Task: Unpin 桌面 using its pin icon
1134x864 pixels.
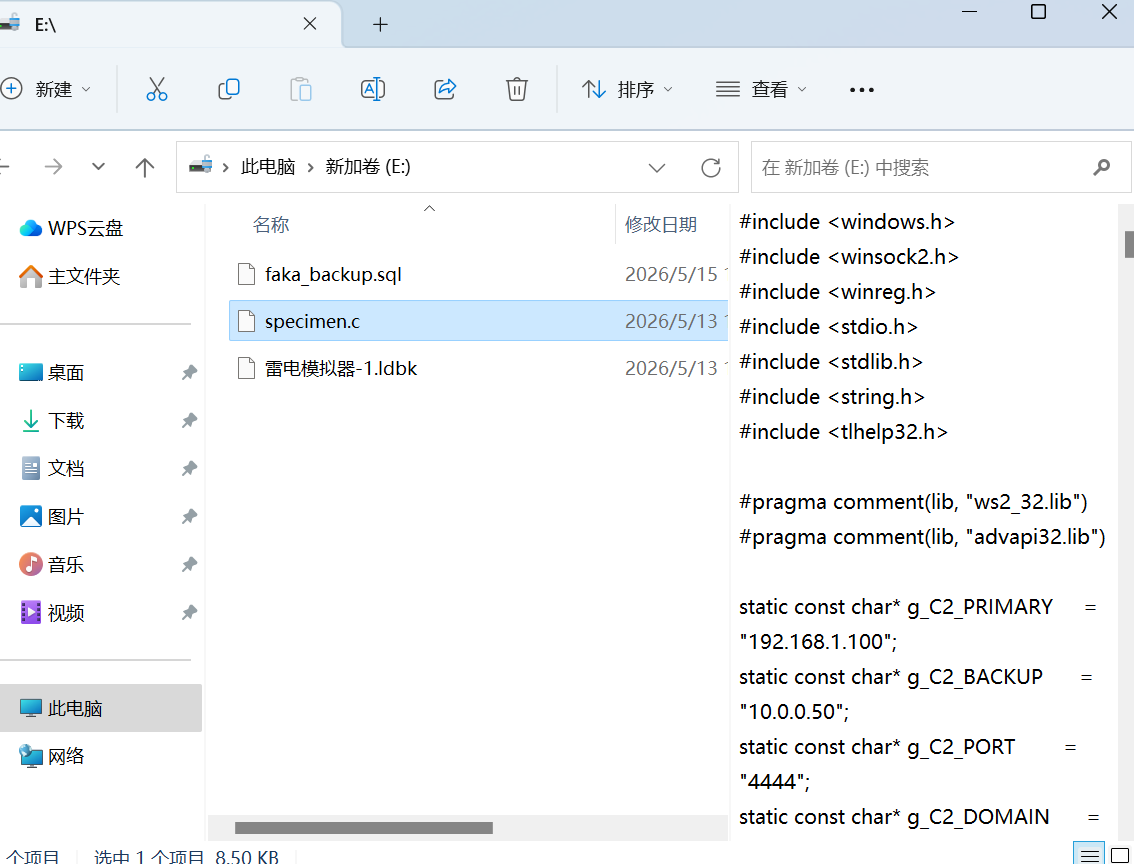Action: point(189,372)
